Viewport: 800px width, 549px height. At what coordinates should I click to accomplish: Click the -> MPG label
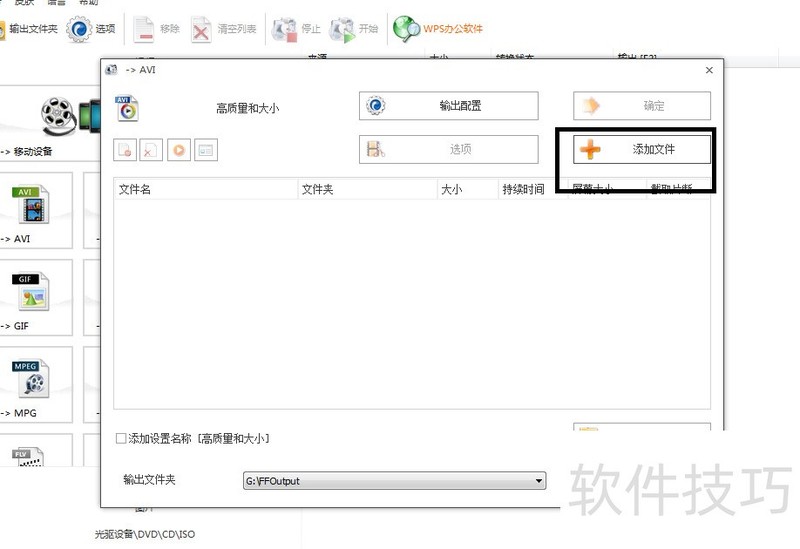click(x=18, y=413)
